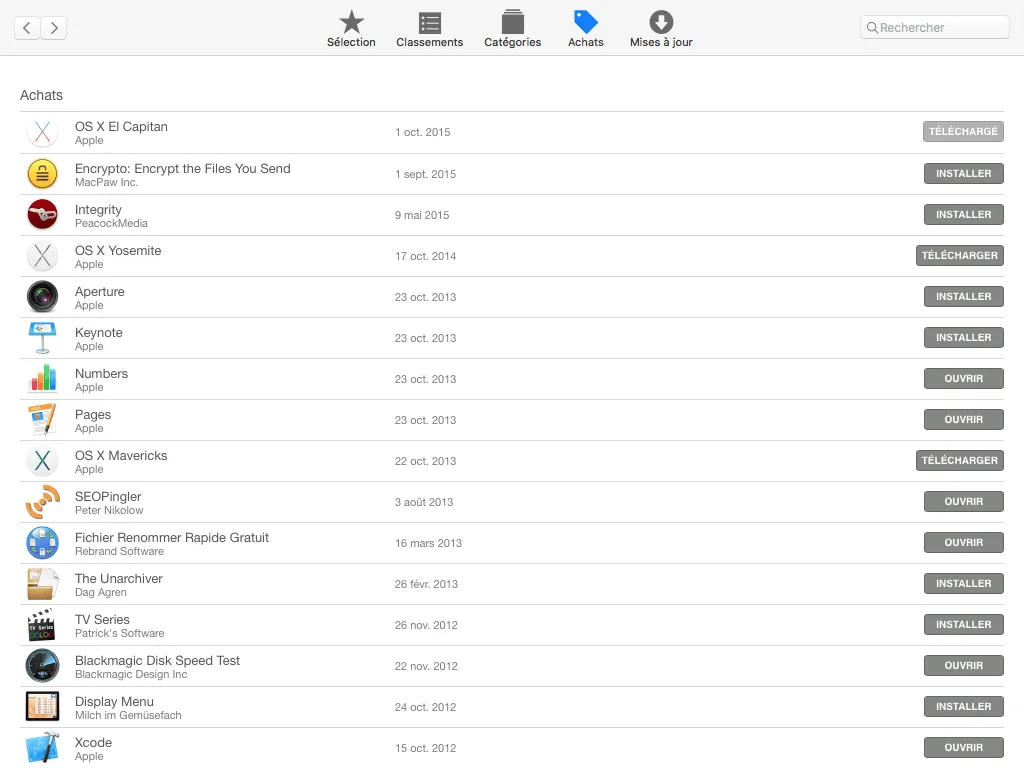Download OS X Yosemite with TÉLÉCHARGER

click(959, 256)
